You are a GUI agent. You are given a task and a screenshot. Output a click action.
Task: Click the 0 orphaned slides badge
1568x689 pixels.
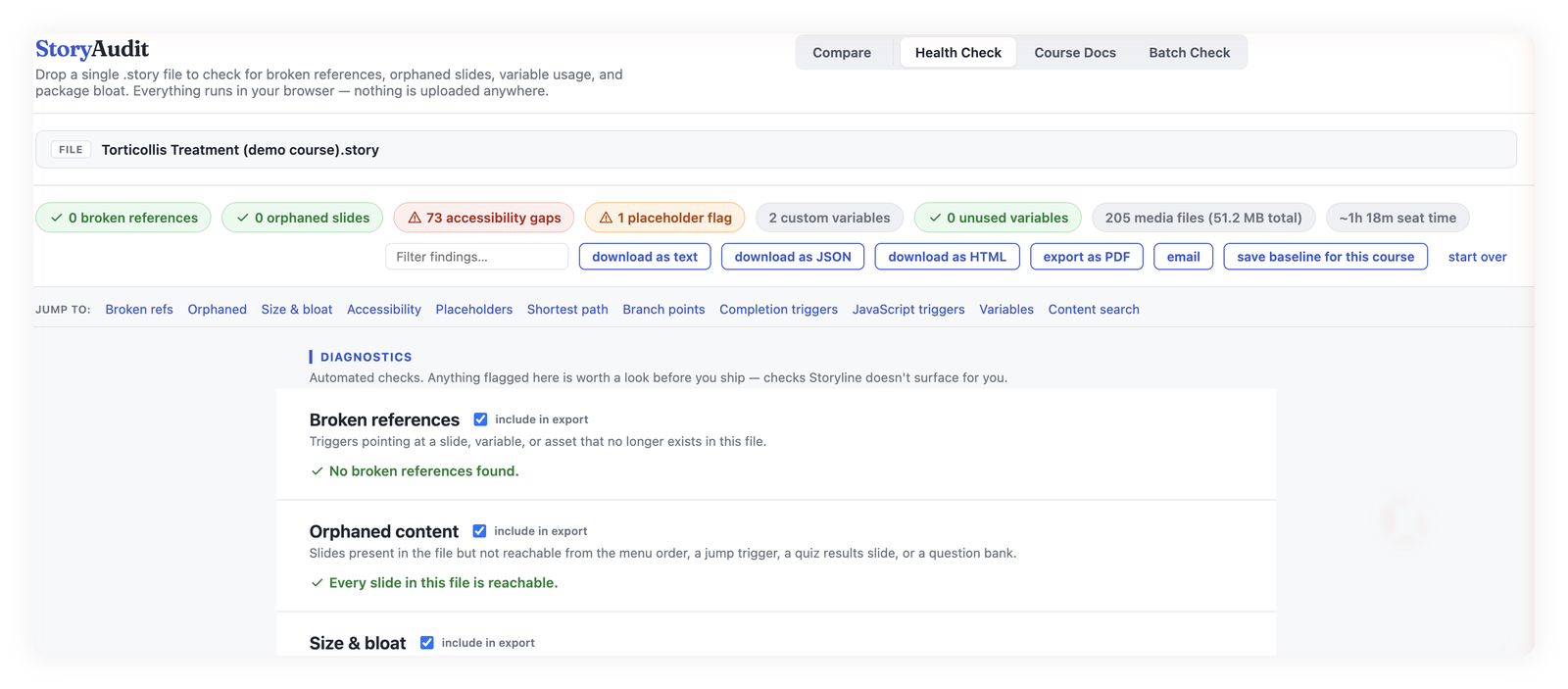click(302, 218)
